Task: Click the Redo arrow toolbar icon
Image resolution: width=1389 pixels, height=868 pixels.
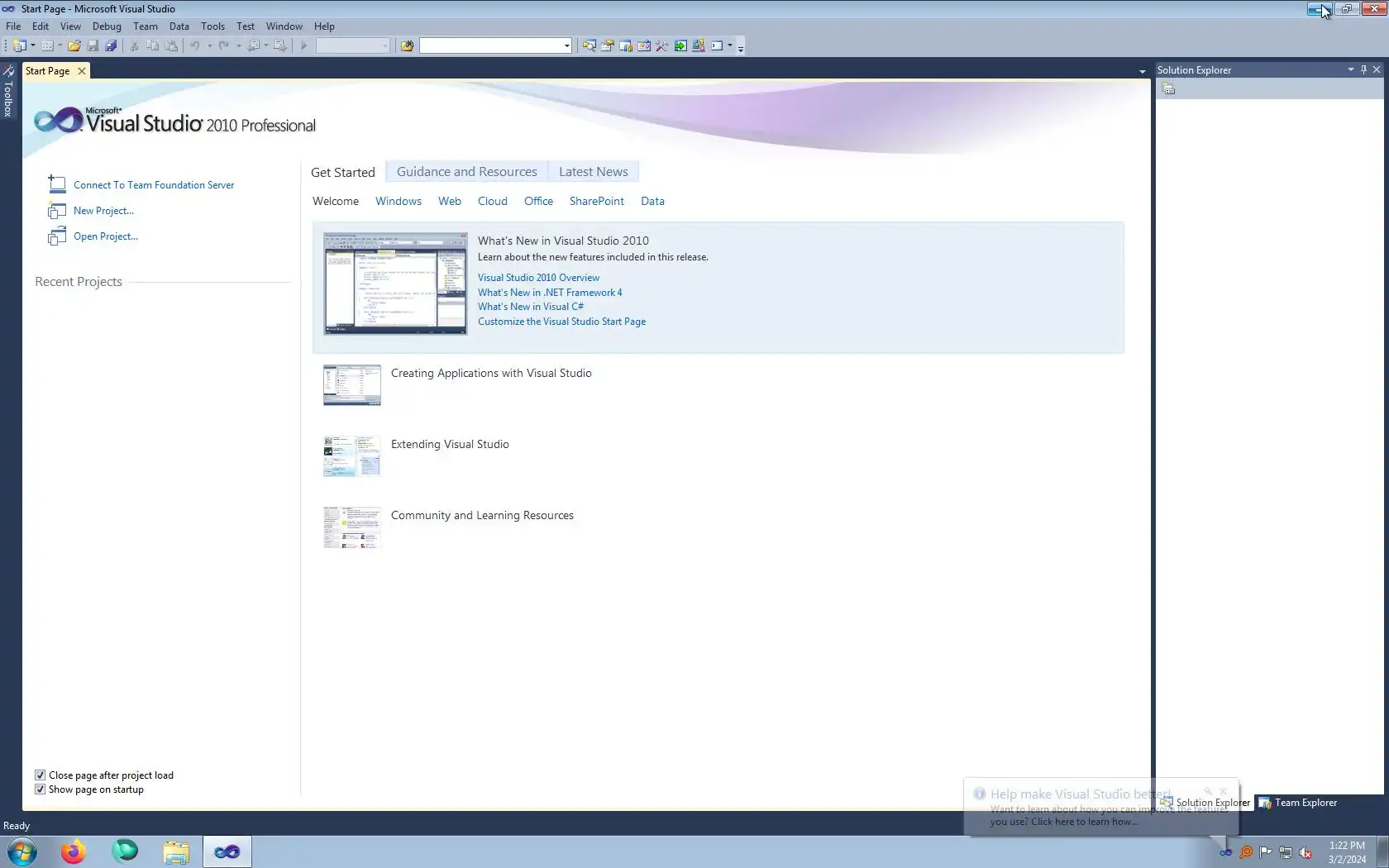Action: pos(224,46)
